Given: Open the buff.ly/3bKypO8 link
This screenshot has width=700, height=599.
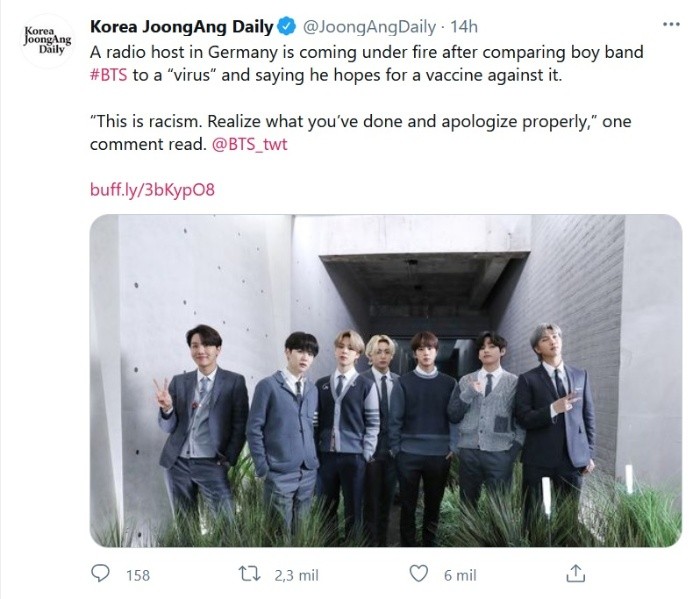Looking at the screenshot, I should click(152, 189).
